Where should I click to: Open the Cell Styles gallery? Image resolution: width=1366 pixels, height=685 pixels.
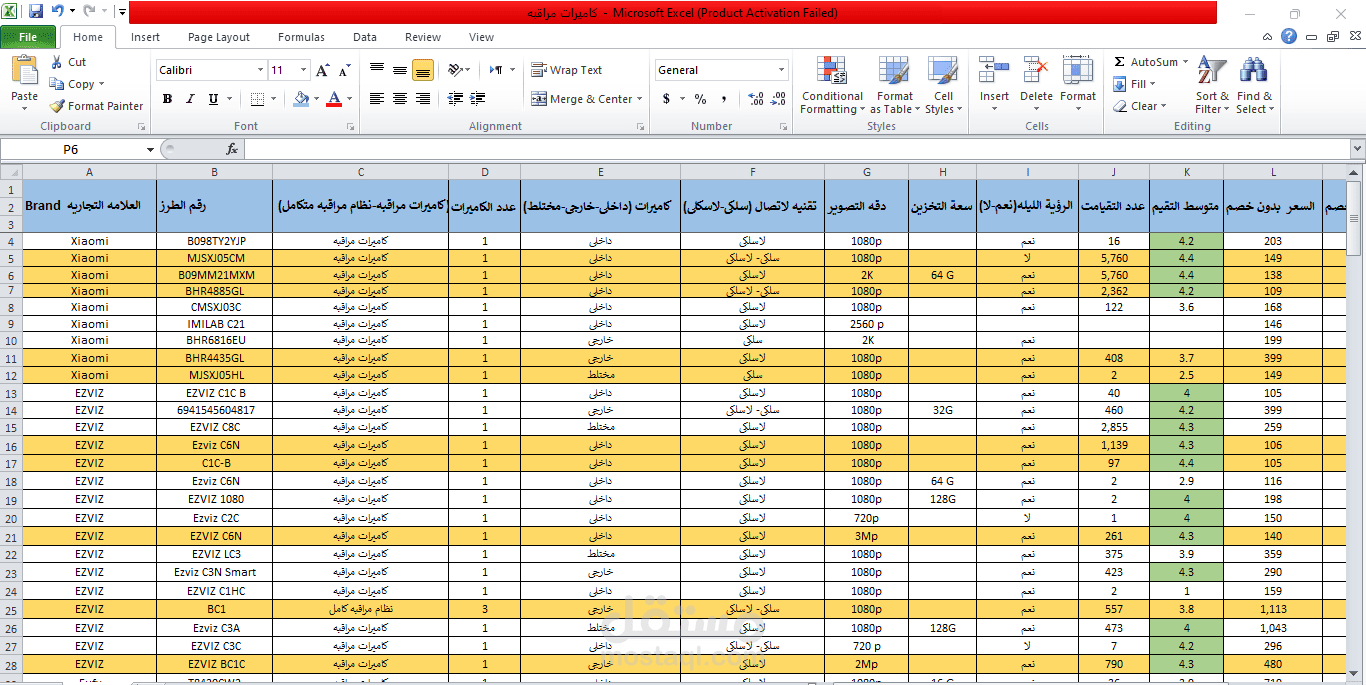pyautogui.click(x=943, y=85)
